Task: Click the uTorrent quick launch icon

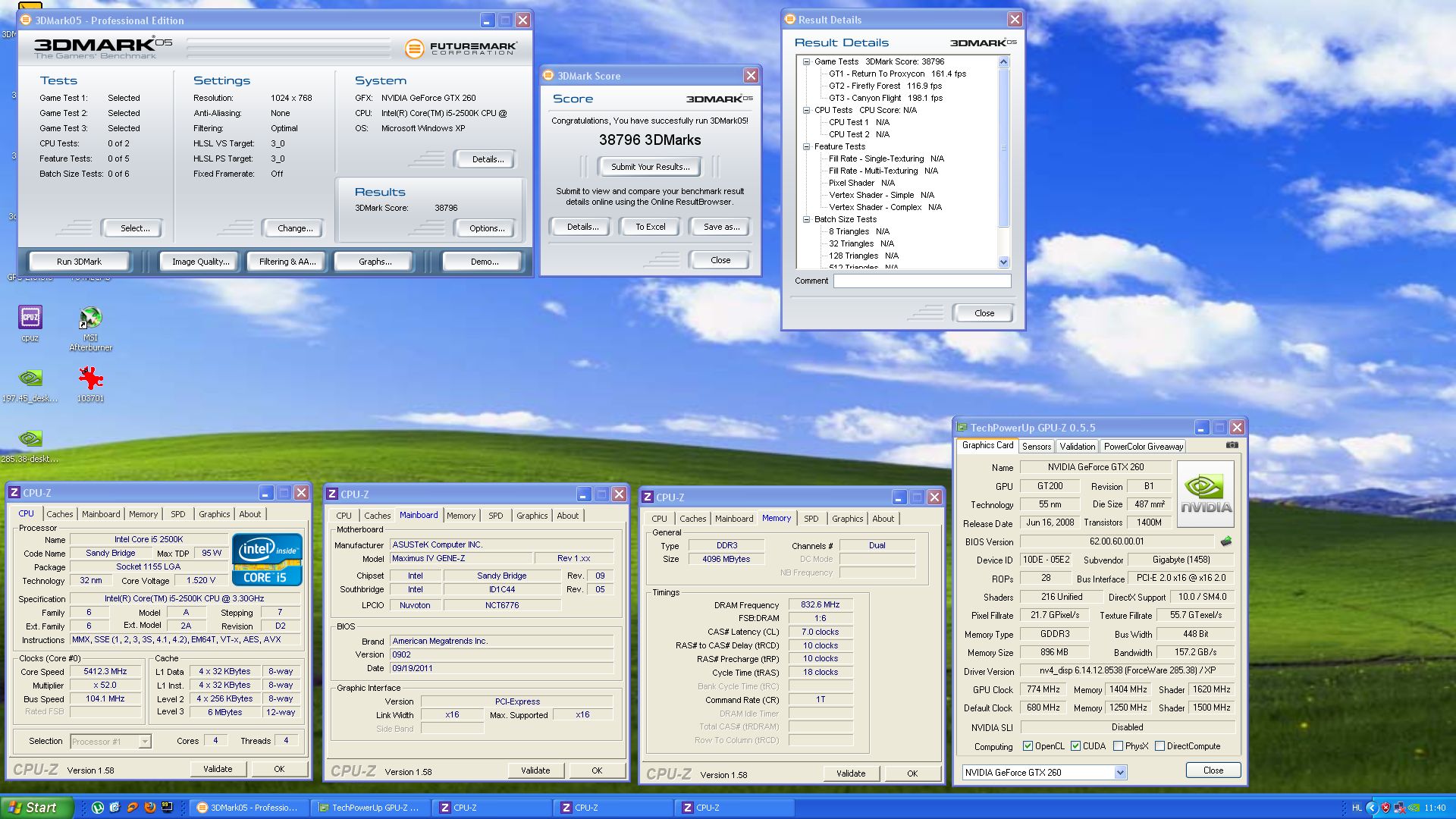Action: [x=98, y=808]
